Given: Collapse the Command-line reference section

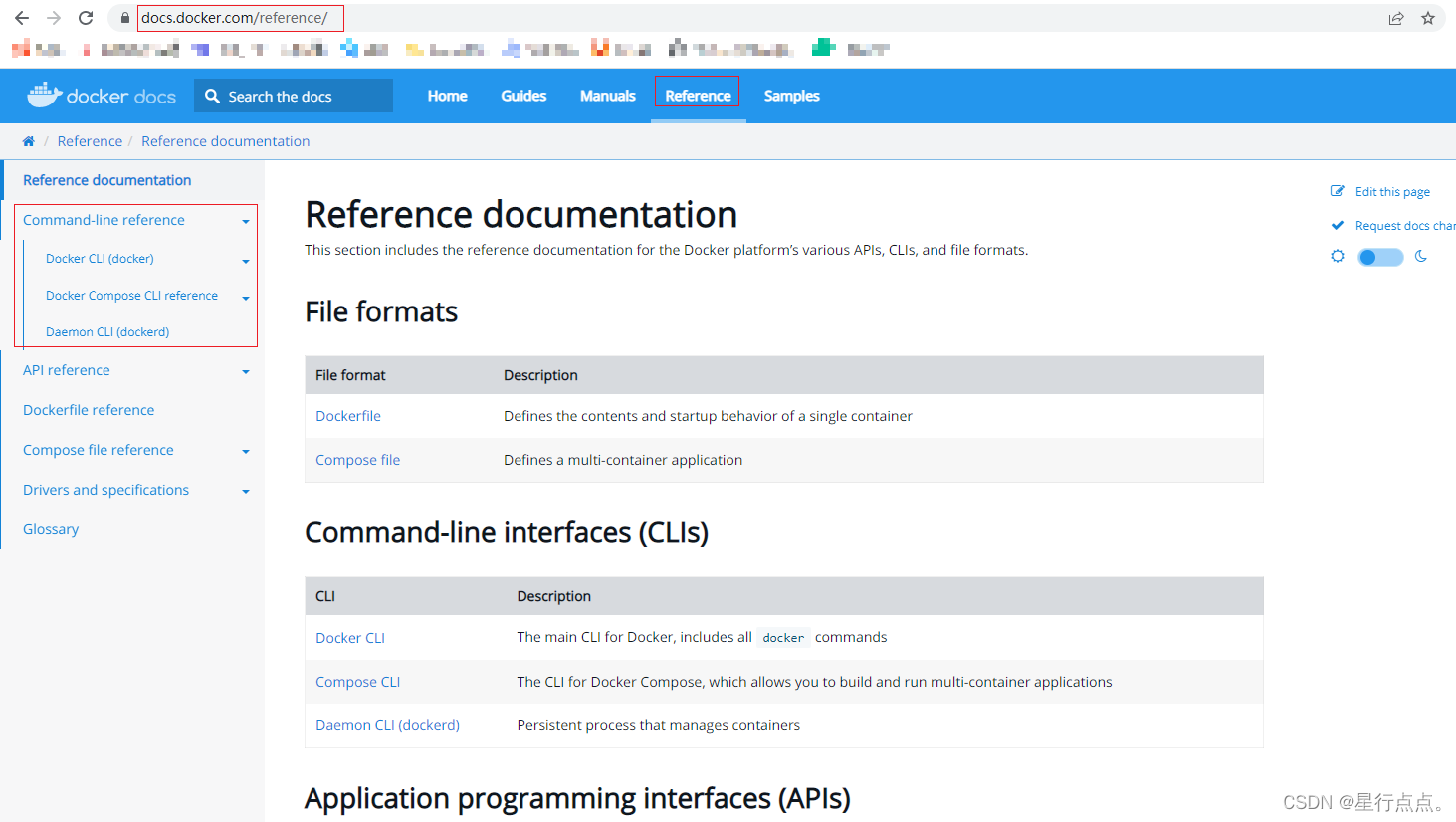Looking at the screenshot, I should pyautogui.click(x=246, y=221).
